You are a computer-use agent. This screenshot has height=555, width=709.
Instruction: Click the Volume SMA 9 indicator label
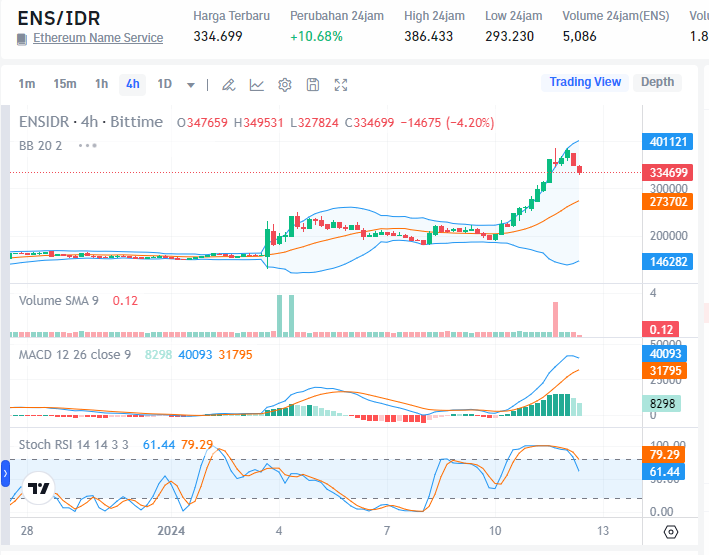pos(59,301)
